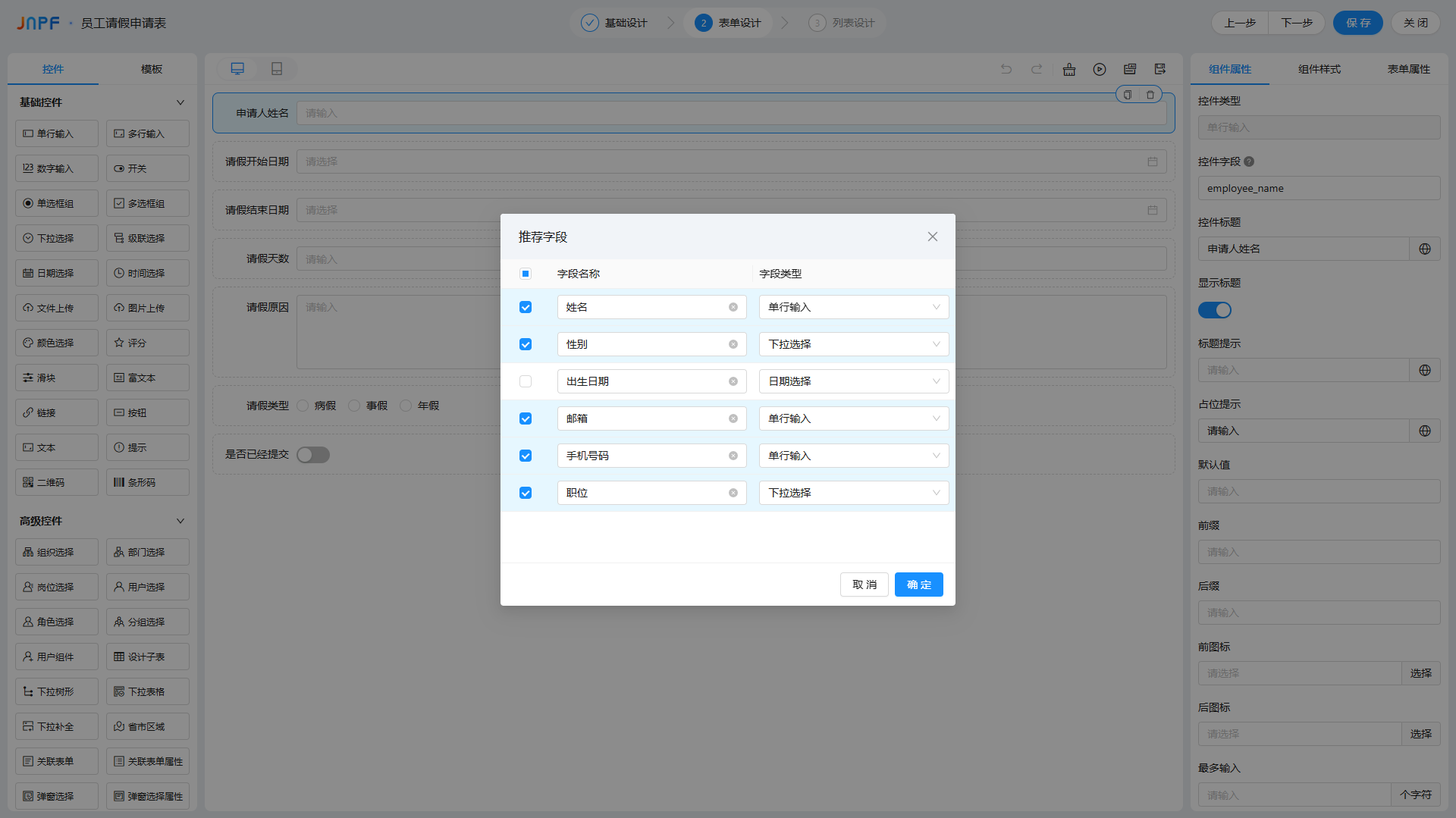Click the redo icon in the toolbar
The image size is (1456, 818).
pyautogui.click(x=1037, y=69)
